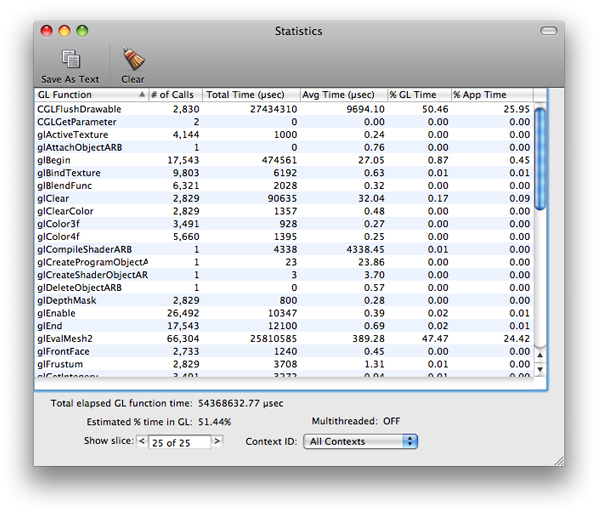The image size is (598, 513).
Task: Select the glDeleteObjectARB row
Action: [x=284, y=288]
